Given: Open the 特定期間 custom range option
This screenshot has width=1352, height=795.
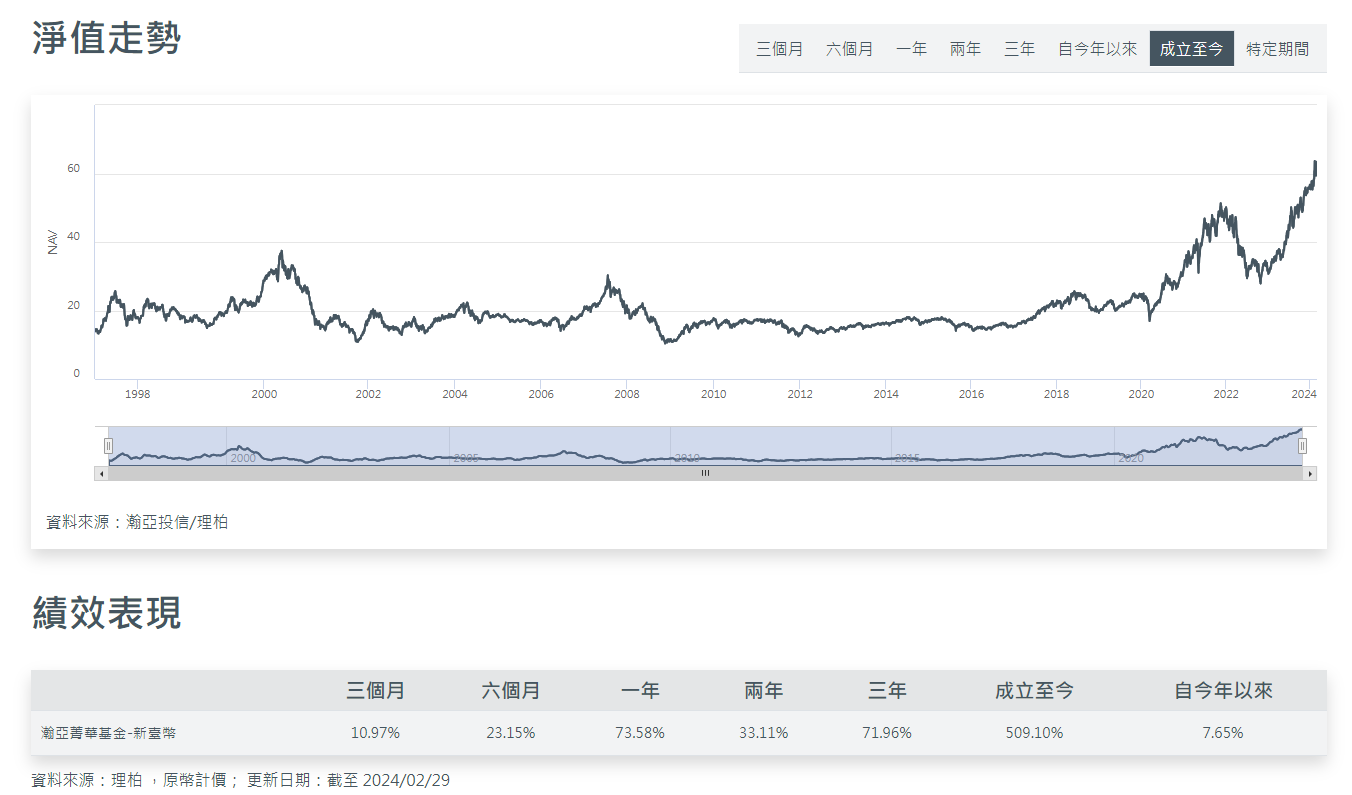Looking at the screenshot, I should [1277, 48].
